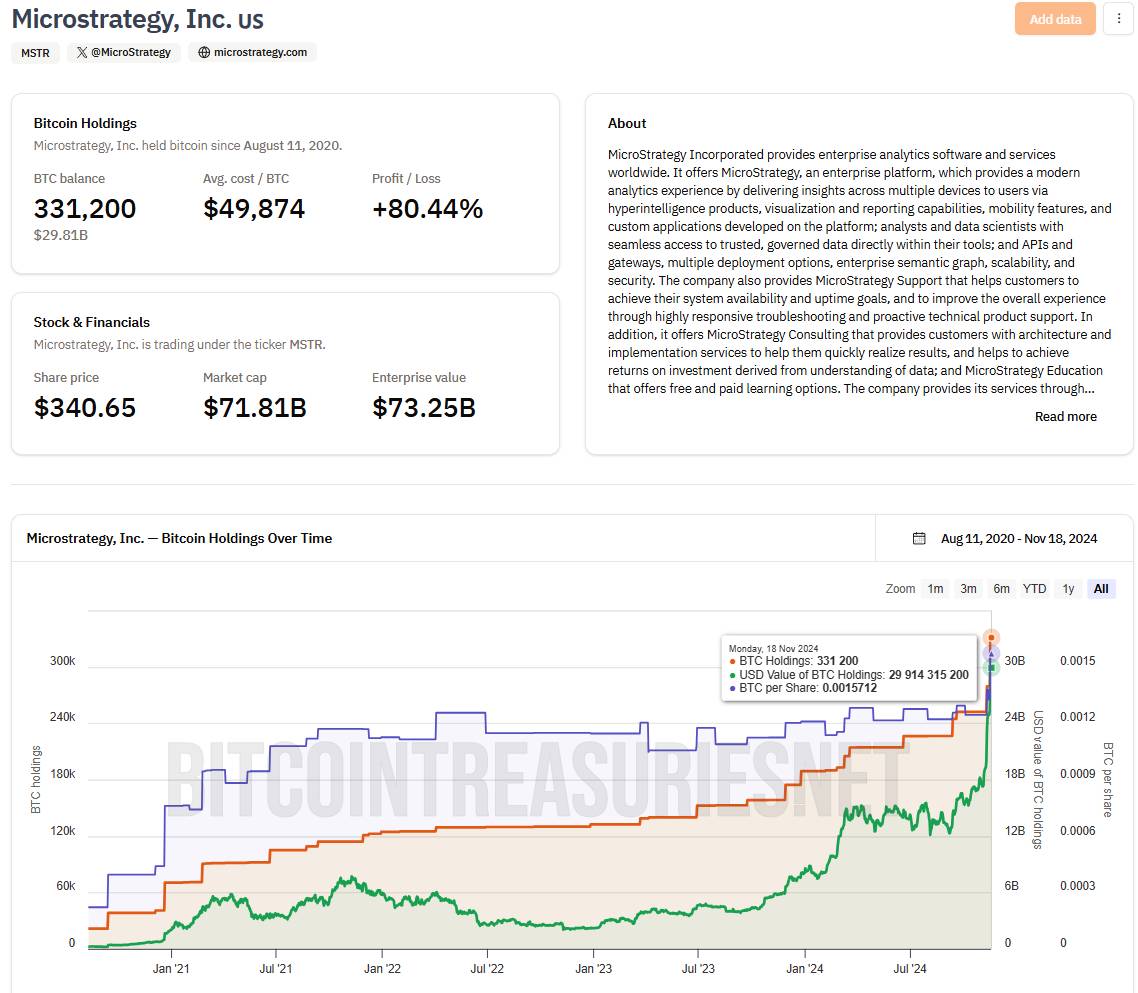This screenshot has height=993, width=1138.
Task: Click the Microstrategy, Inc. page title
Action: click(x=137, y=19)
